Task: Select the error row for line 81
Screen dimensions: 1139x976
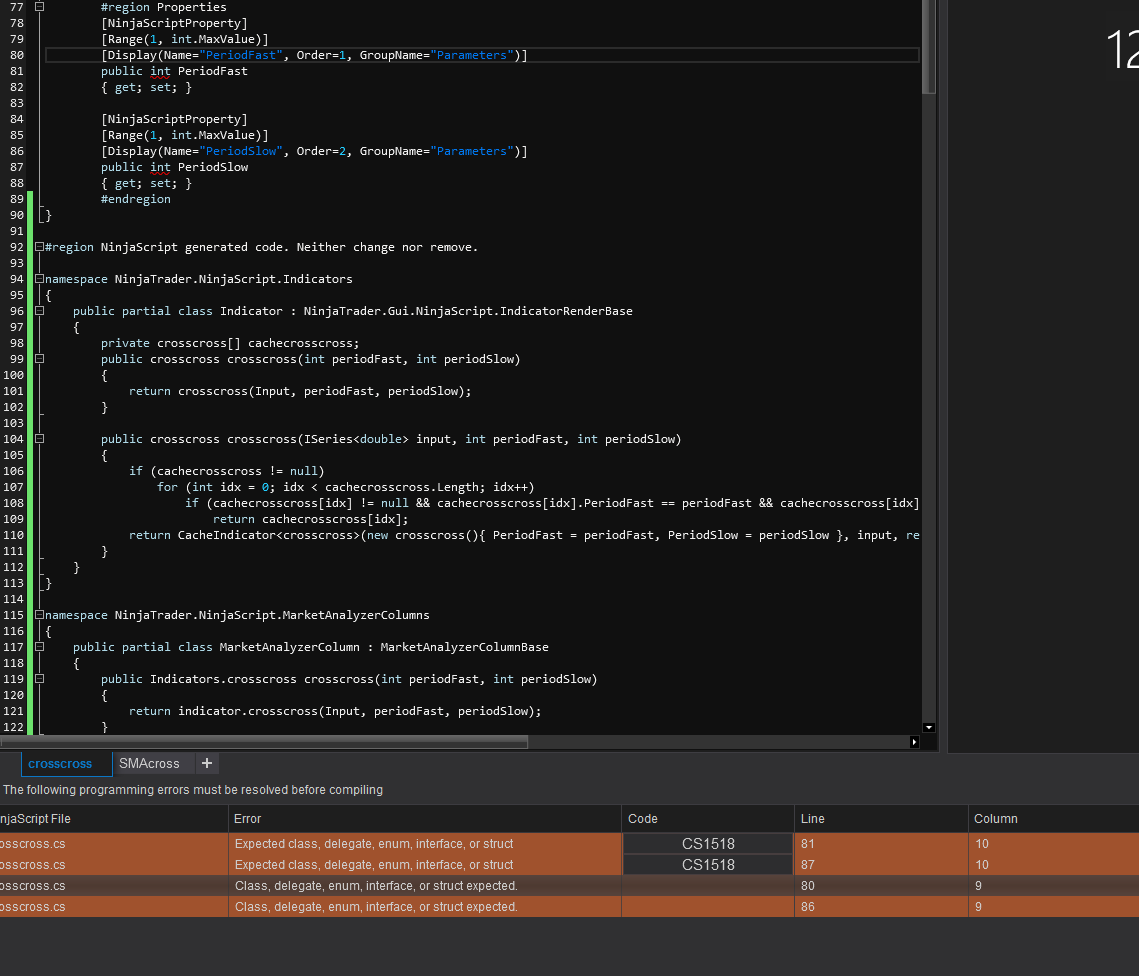Action: click(570, 844)
